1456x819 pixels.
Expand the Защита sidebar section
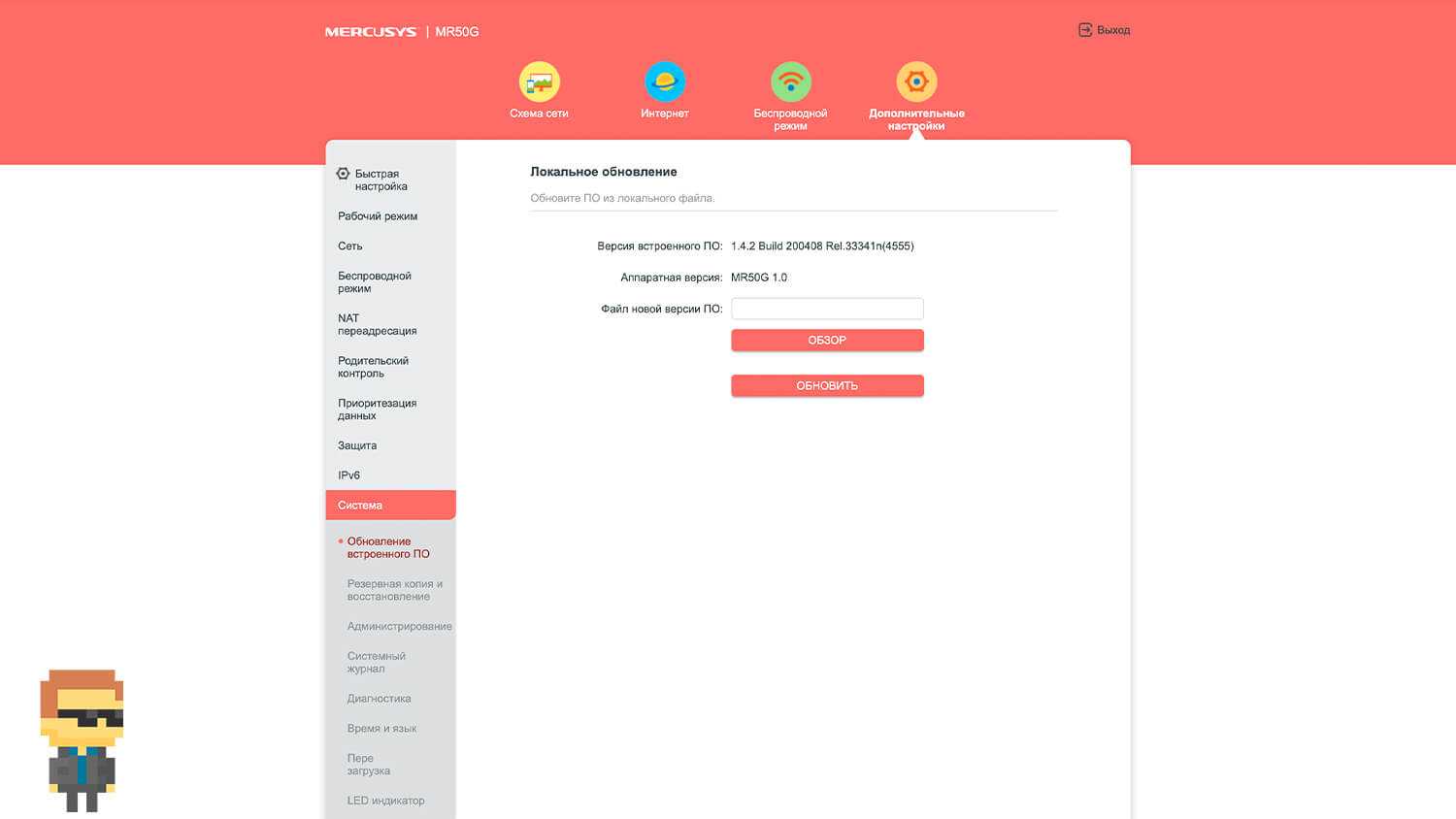point(357,446)
